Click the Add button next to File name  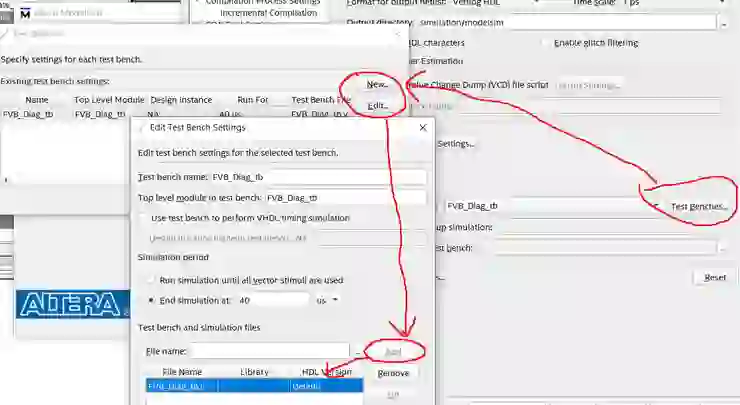coord(393,352)
